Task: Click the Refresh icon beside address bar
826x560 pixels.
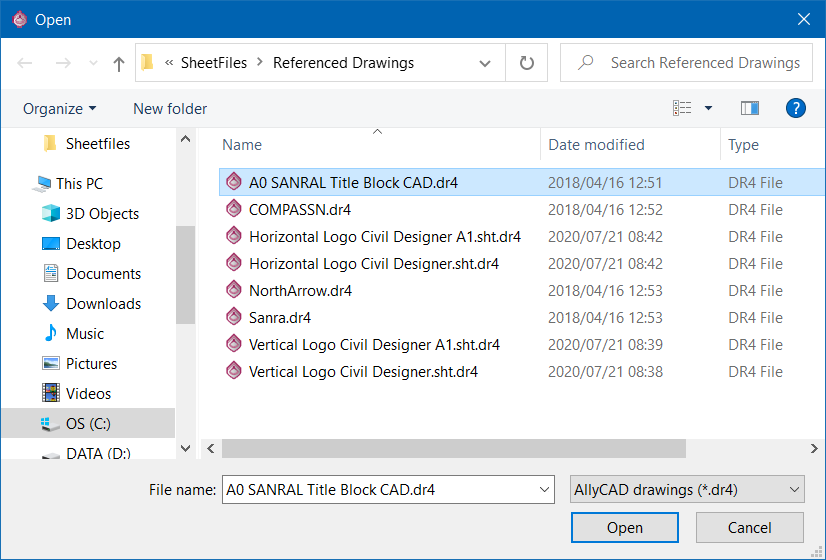Action: pyautogui.click(x=526, y=63)
